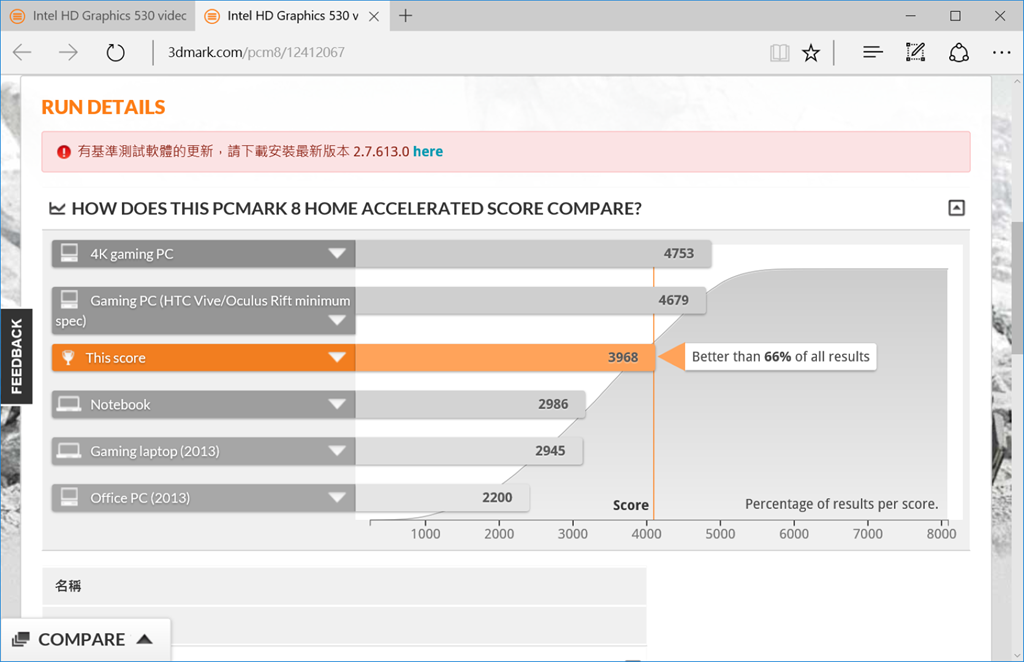Click the Gaming PC HTC Vive monitor icon

click(69, 300)
